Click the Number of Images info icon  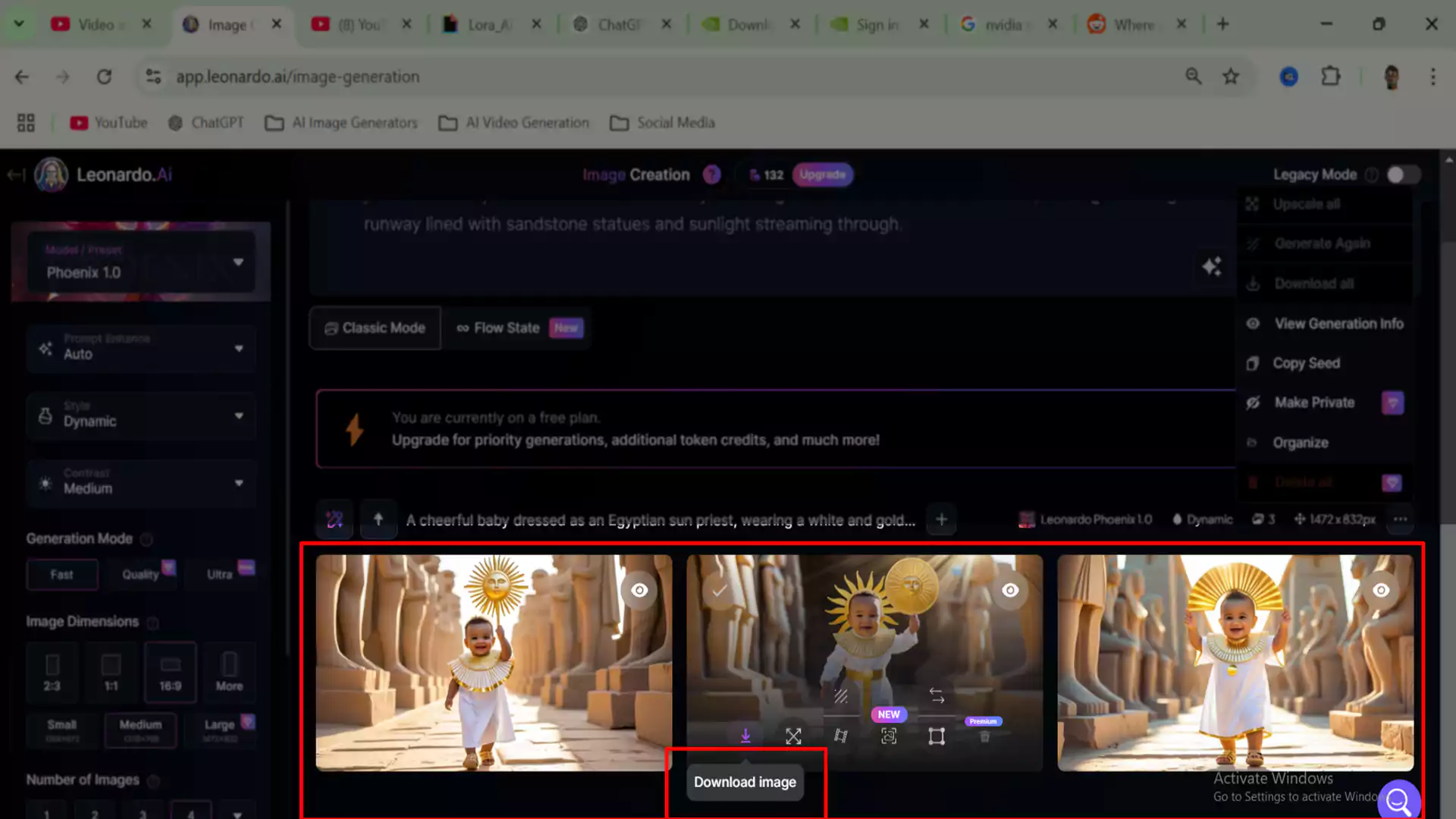pyautogui.click(x=153, y=780)
